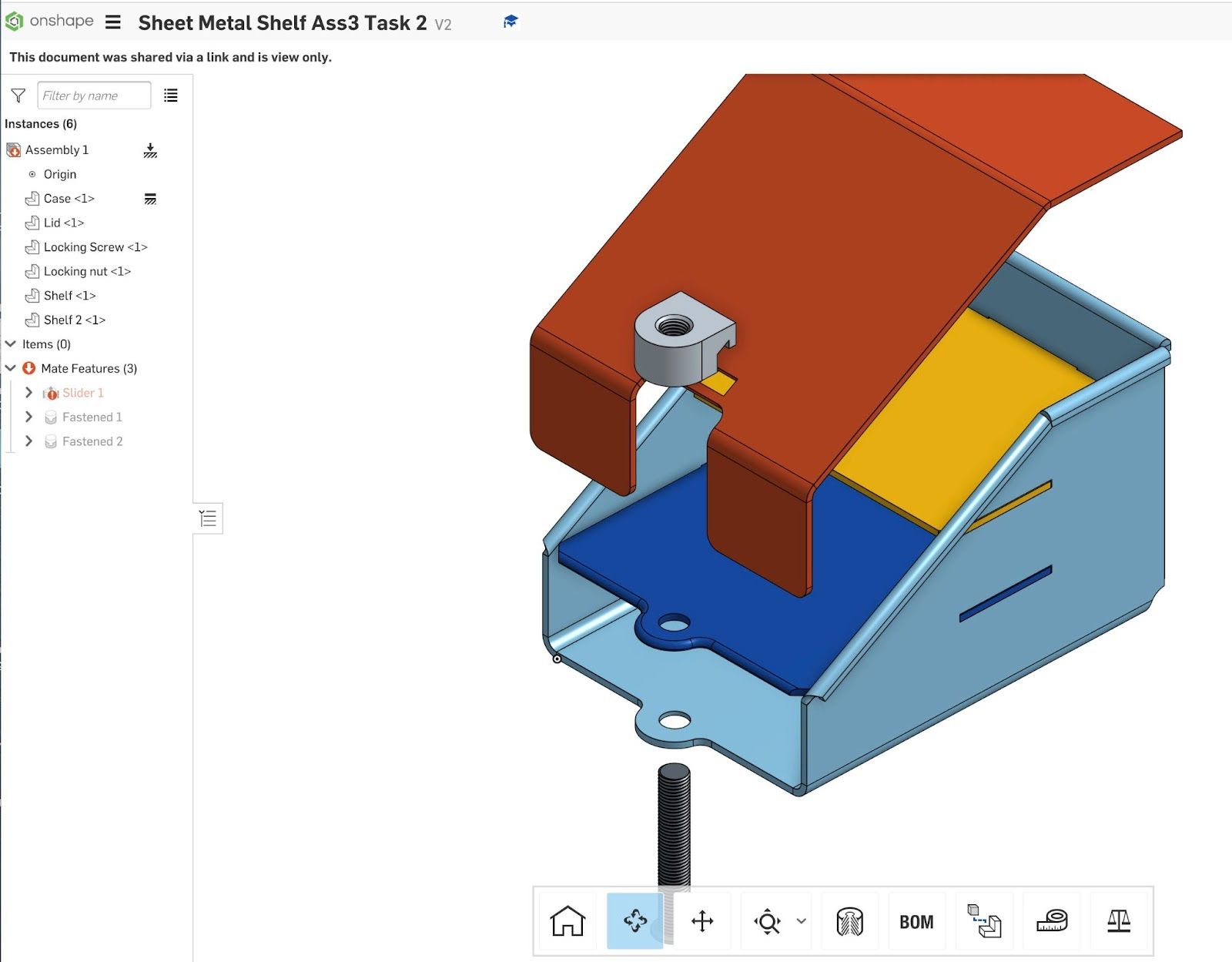Expand the Slider 1 mate
1232x962 pixels.
[x=29, y=393]
